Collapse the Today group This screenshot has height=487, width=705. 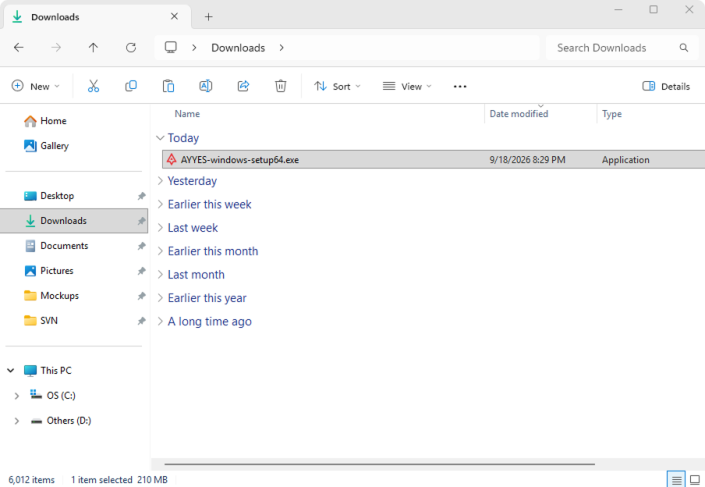(x=160, y=138)
